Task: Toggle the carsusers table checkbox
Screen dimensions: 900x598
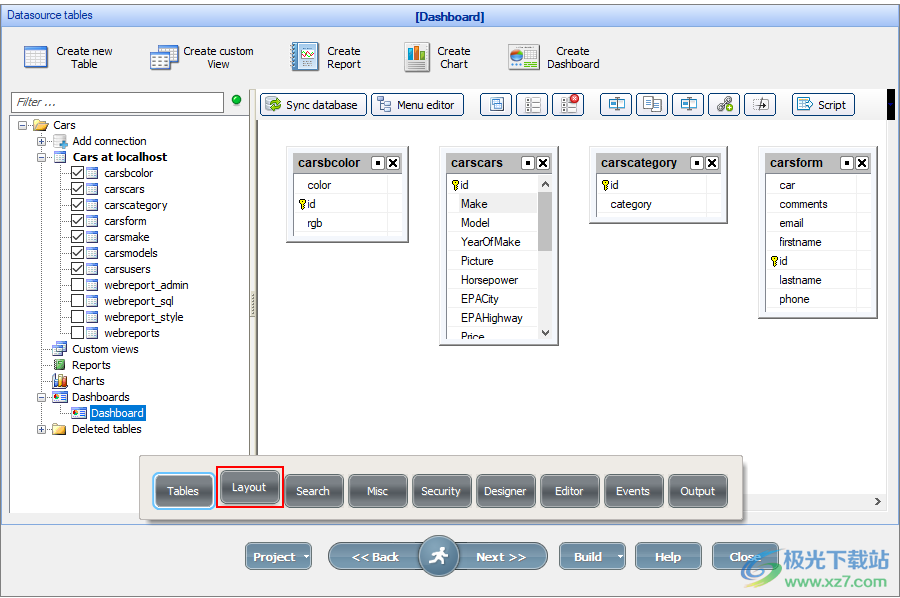Action: 78,269
